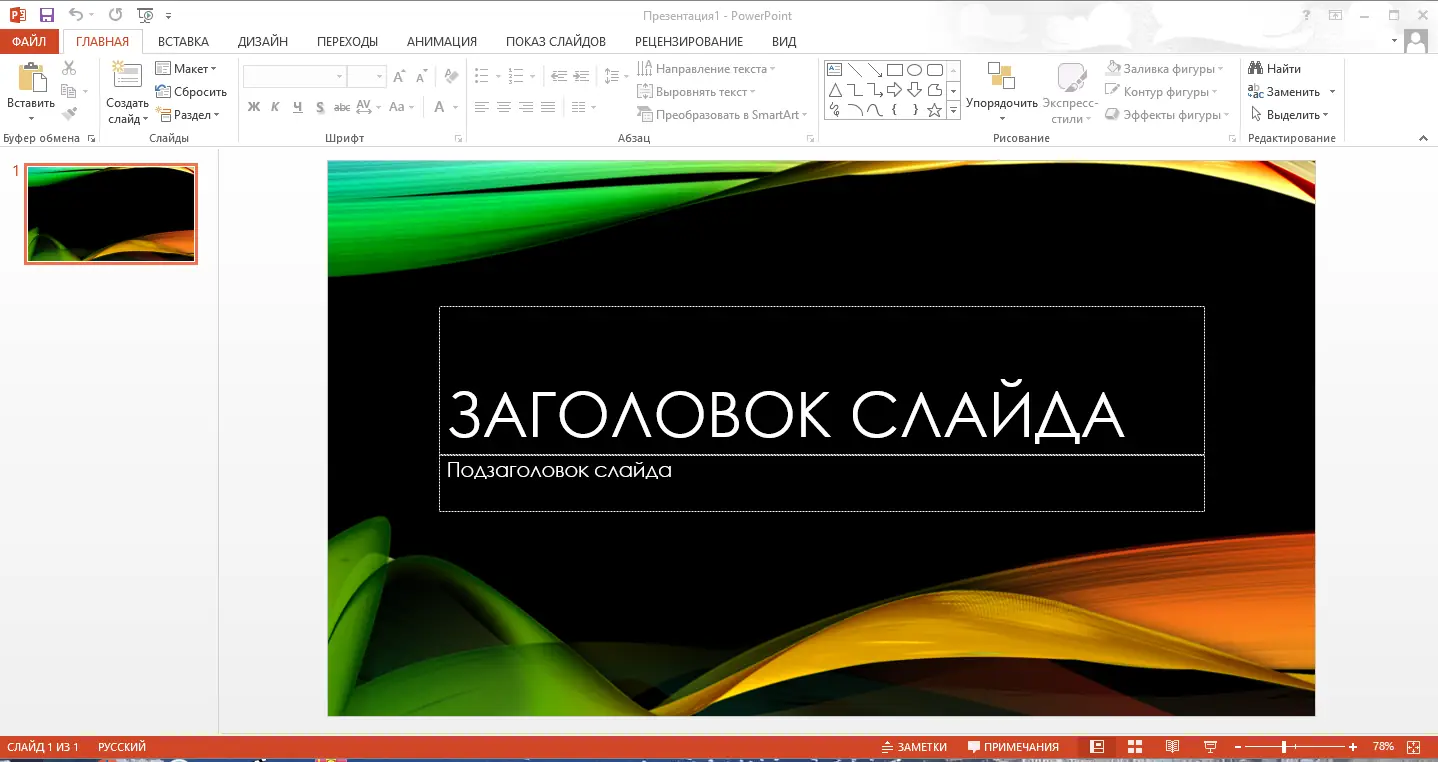Image resolution: width=1438 pixels, height=762 pixels.
Task: Select the Ellipse shape in shapes gallery
Action: click(x=914, y=69)
